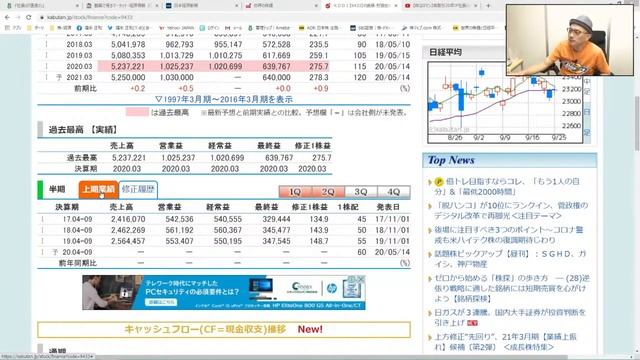Viewport: 640px width, 360px height.
Task: Click the 2020.03 highlighted row sales 5,237,221
Action: pos(128,66)
